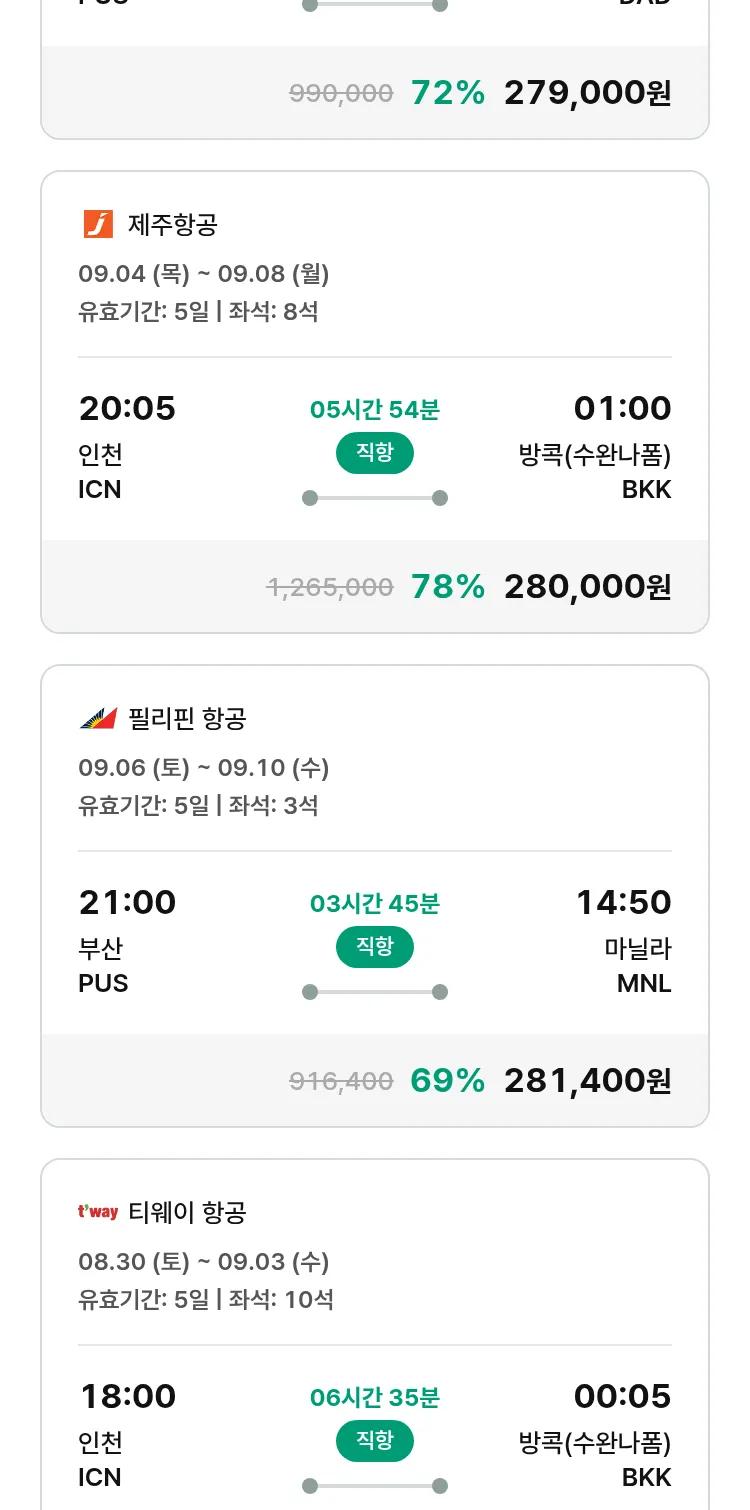Open the 제주항공 flight card title
The image size is (750, 1510).
point(172,224)
